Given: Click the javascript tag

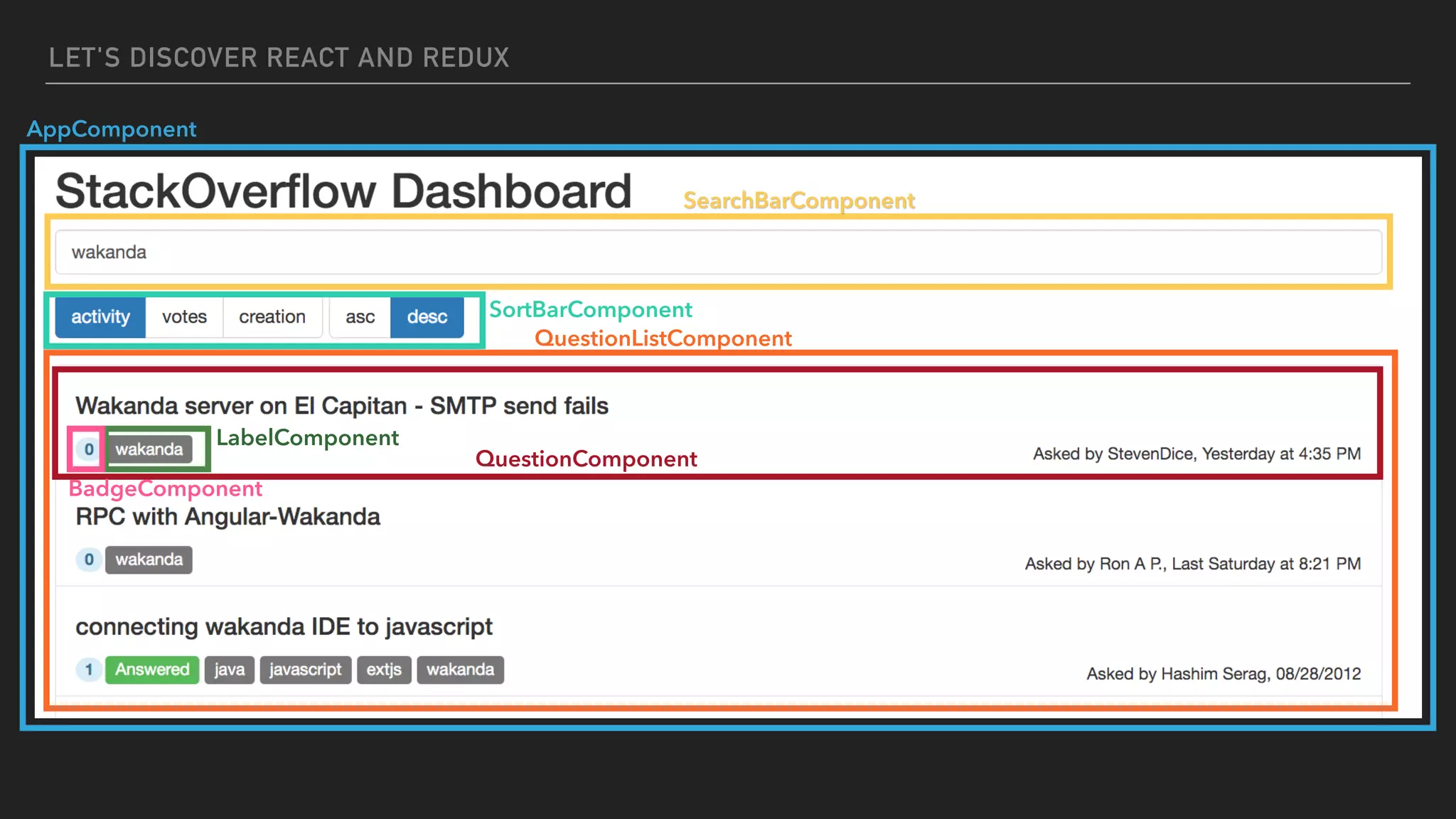Looking at the screenshot, I should [306, 670].
